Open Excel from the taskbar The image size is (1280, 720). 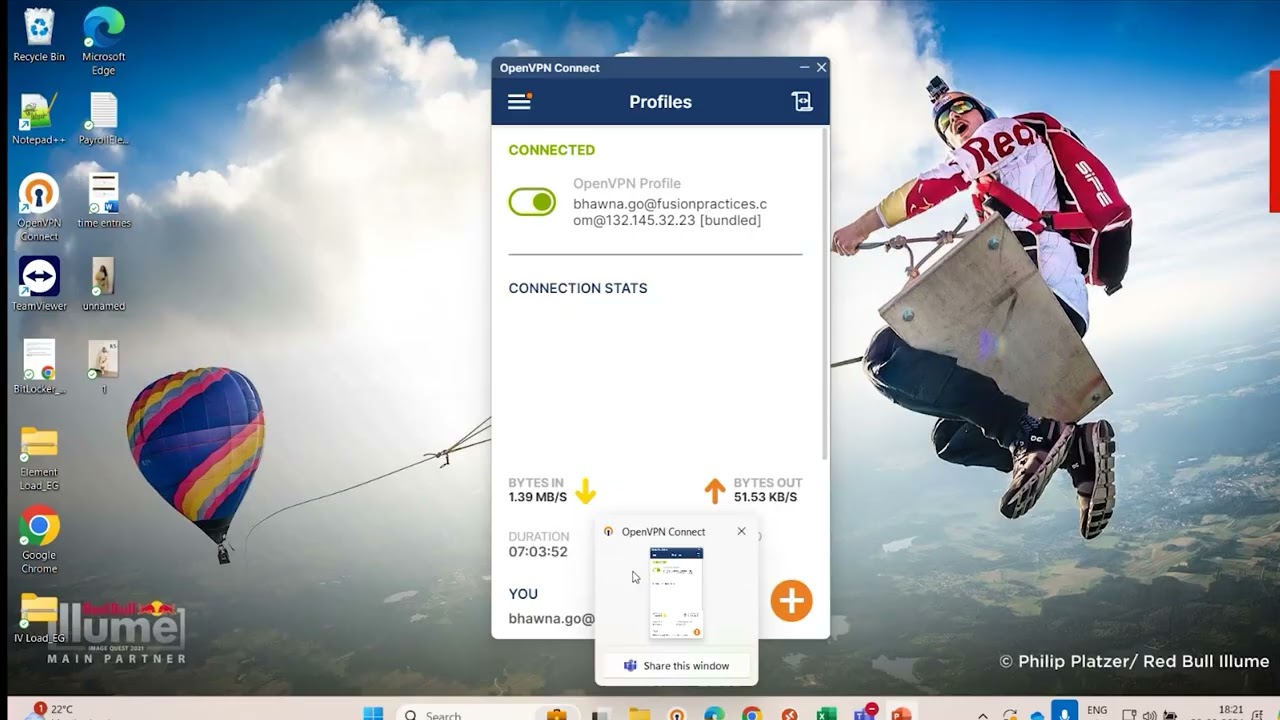[x=826, y=714]
